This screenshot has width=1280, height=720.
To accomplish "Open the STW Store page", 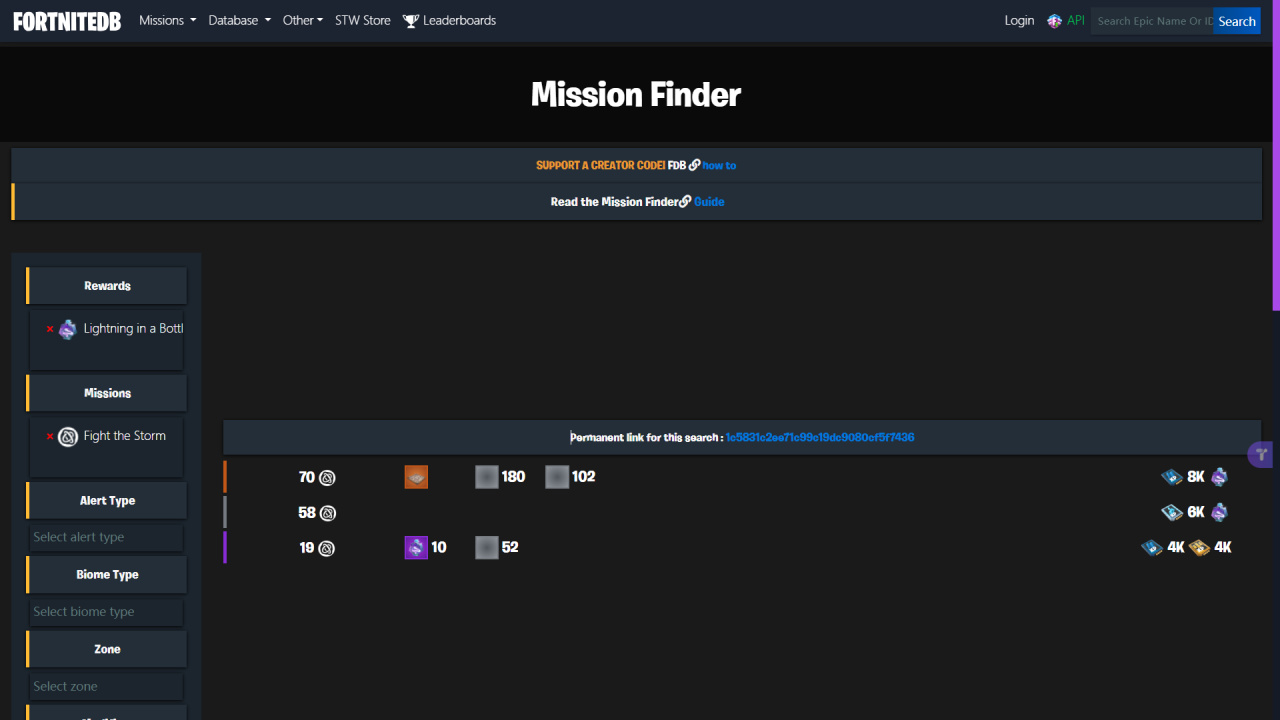I will click(362, 20).
